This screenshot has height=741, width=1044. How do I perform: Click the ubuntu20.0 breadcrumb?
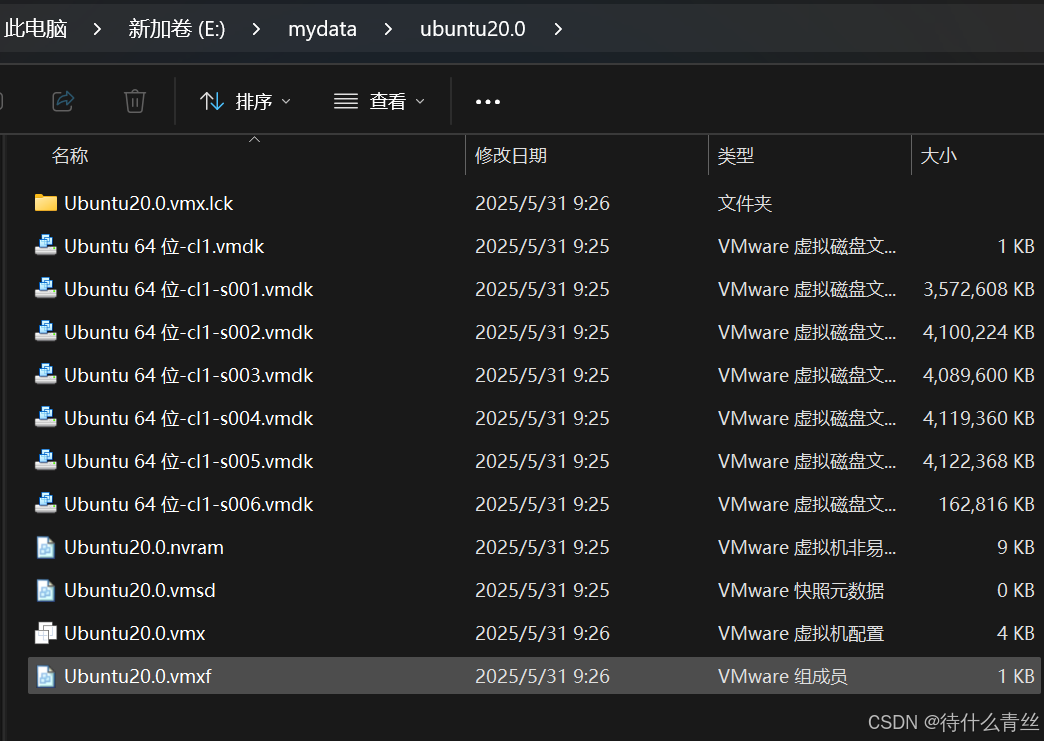473,29
